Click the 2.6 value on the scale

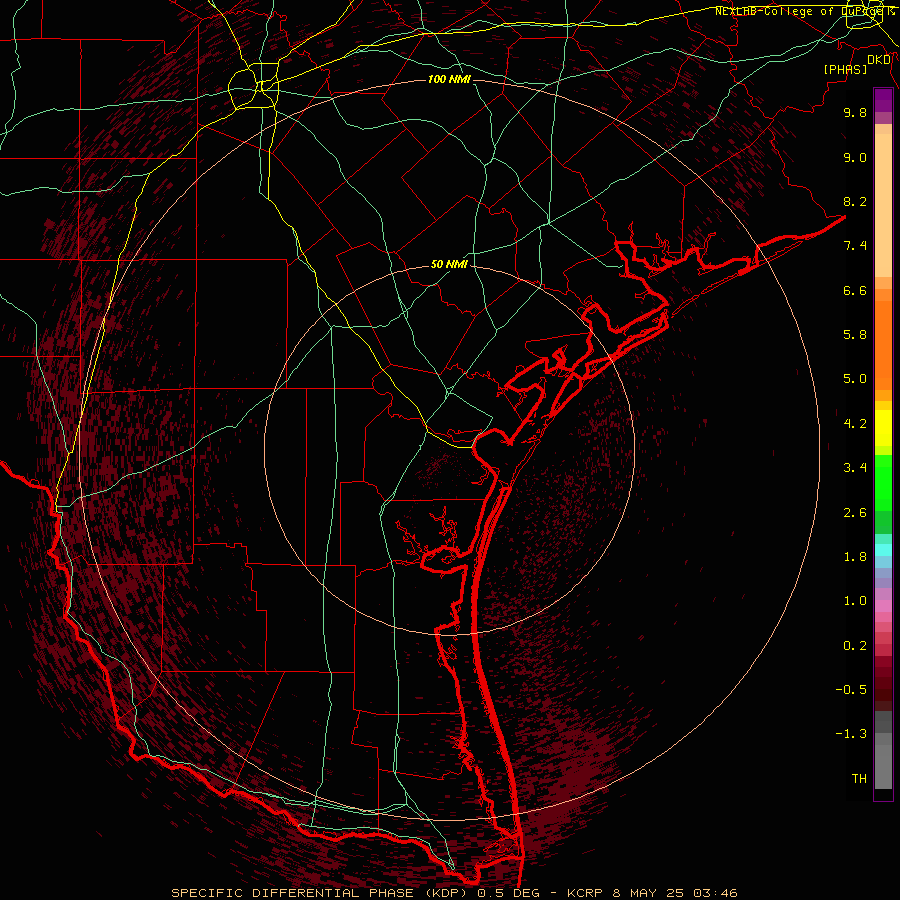coord(855,513)
